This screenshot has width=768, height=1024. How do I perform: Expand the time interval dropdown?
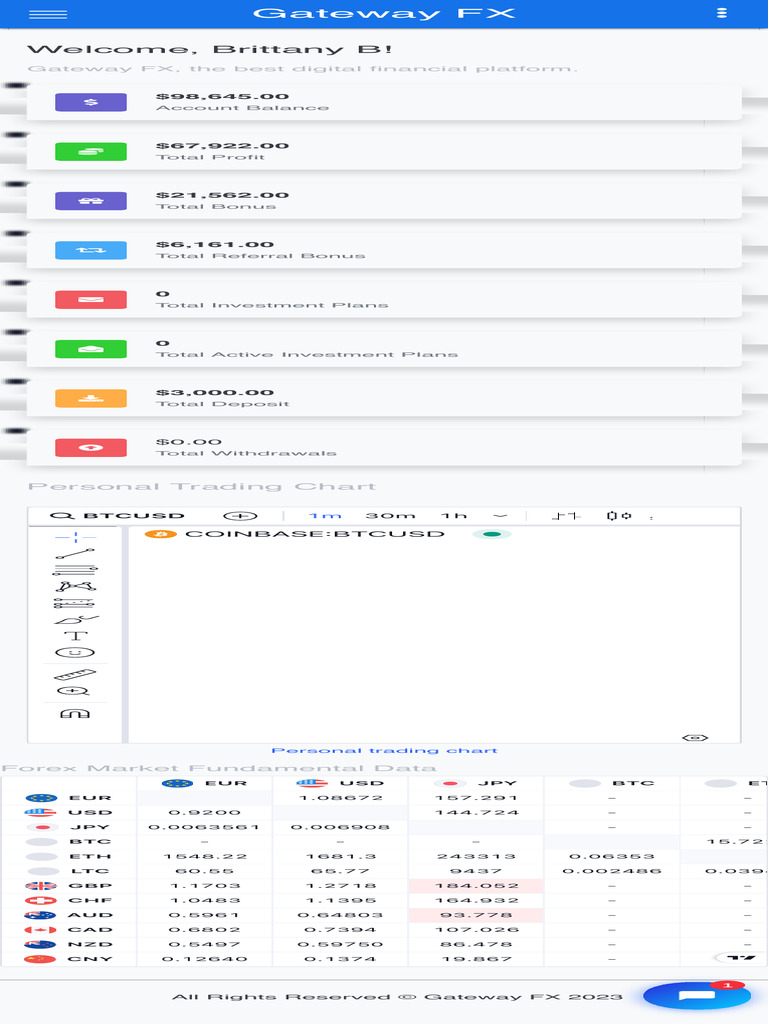click(x=500, y=516)
